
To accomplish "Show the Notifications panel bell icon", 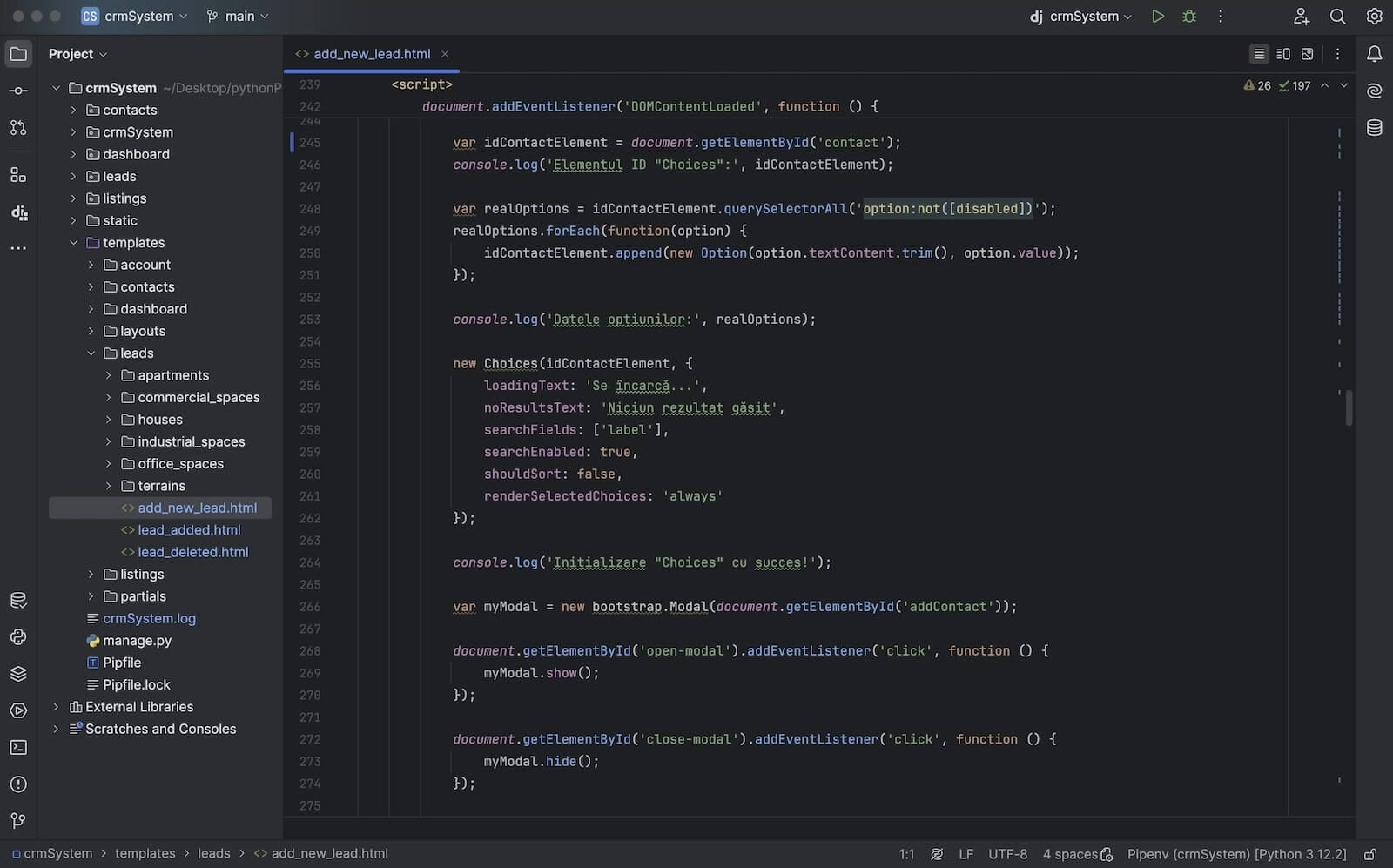I will coord(1374,54).
